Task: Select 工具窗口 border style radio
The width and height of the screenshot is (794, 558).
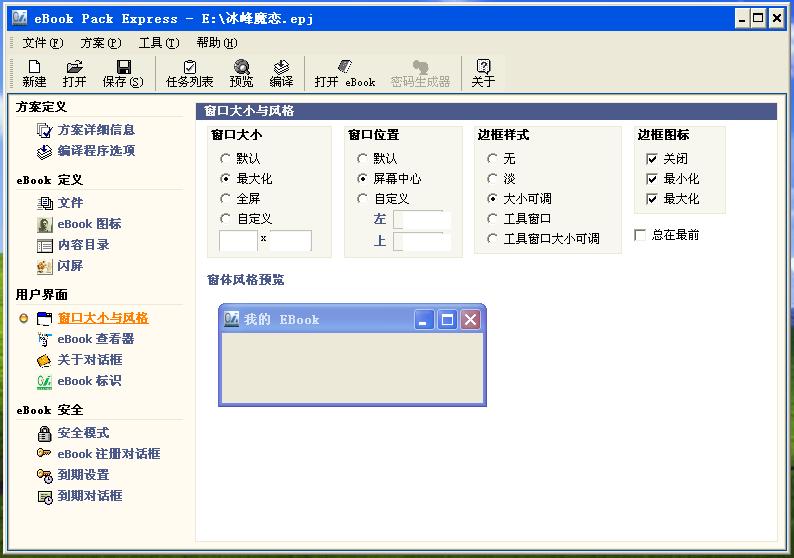Action: click(x=492, y=218)
